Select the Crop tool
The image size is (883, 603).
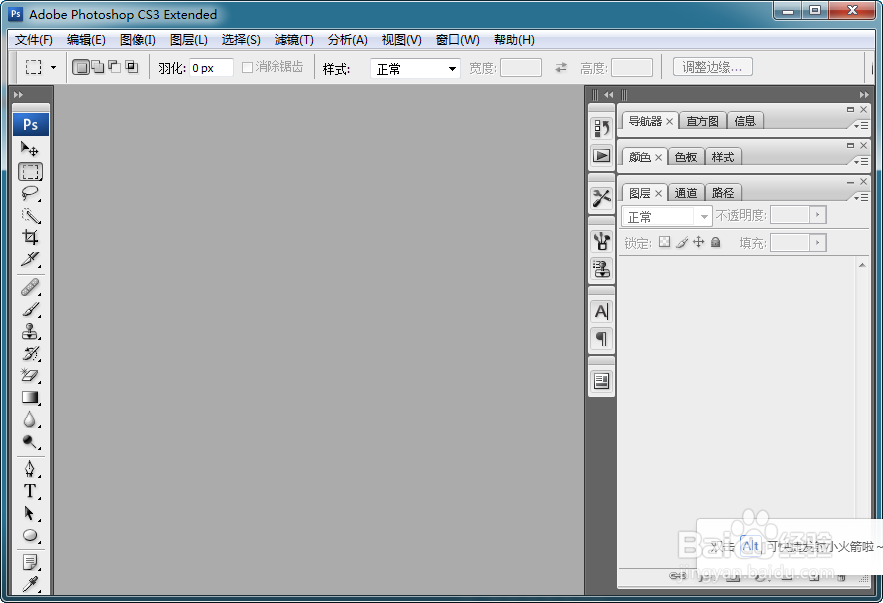[x=31, y=238]
